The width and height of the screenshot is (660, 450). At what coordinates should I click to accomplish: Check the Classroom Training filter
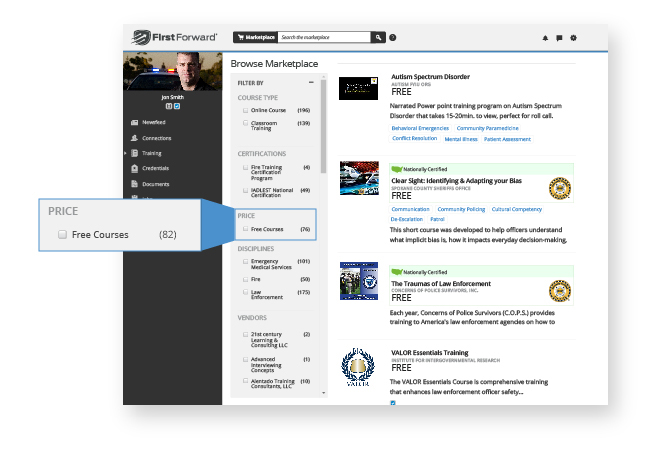[245, 123]
